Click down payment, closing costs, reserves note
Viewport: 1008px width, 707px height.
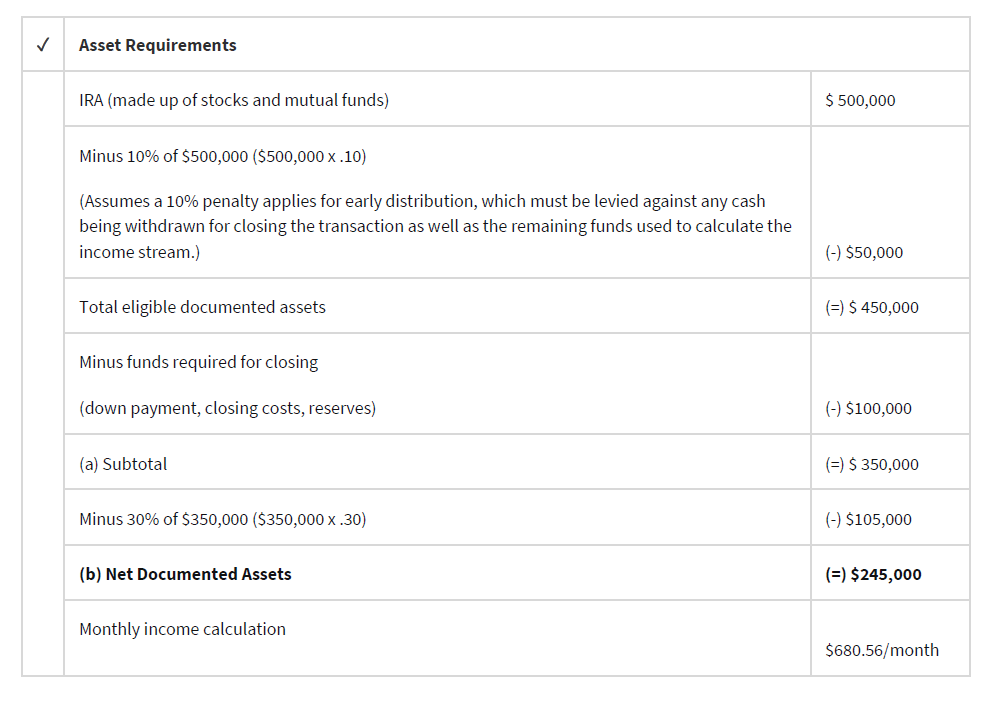coord(227,408)
